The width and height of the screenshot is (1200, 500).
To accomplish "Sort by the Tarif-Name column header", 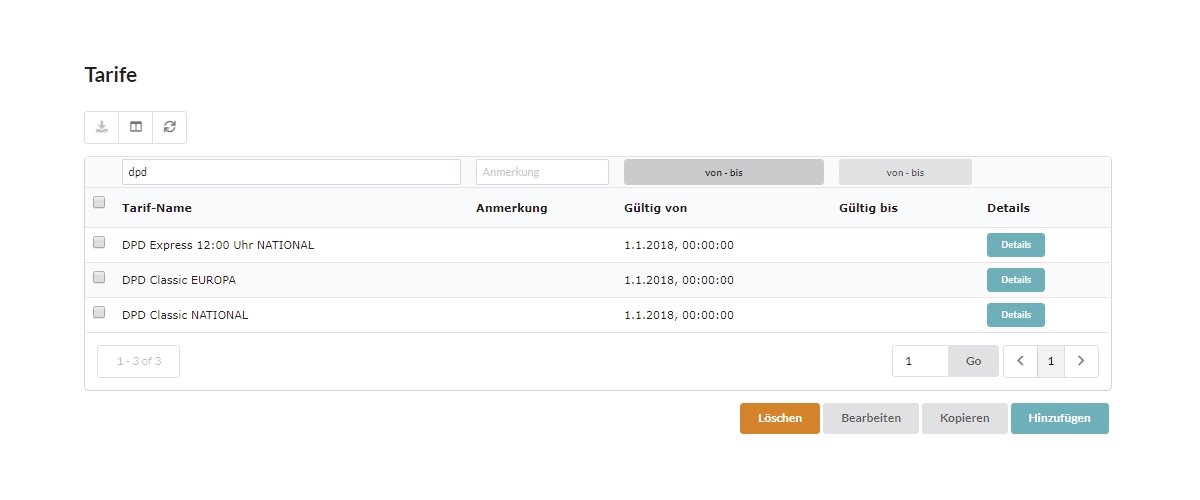I will [157, 208].
